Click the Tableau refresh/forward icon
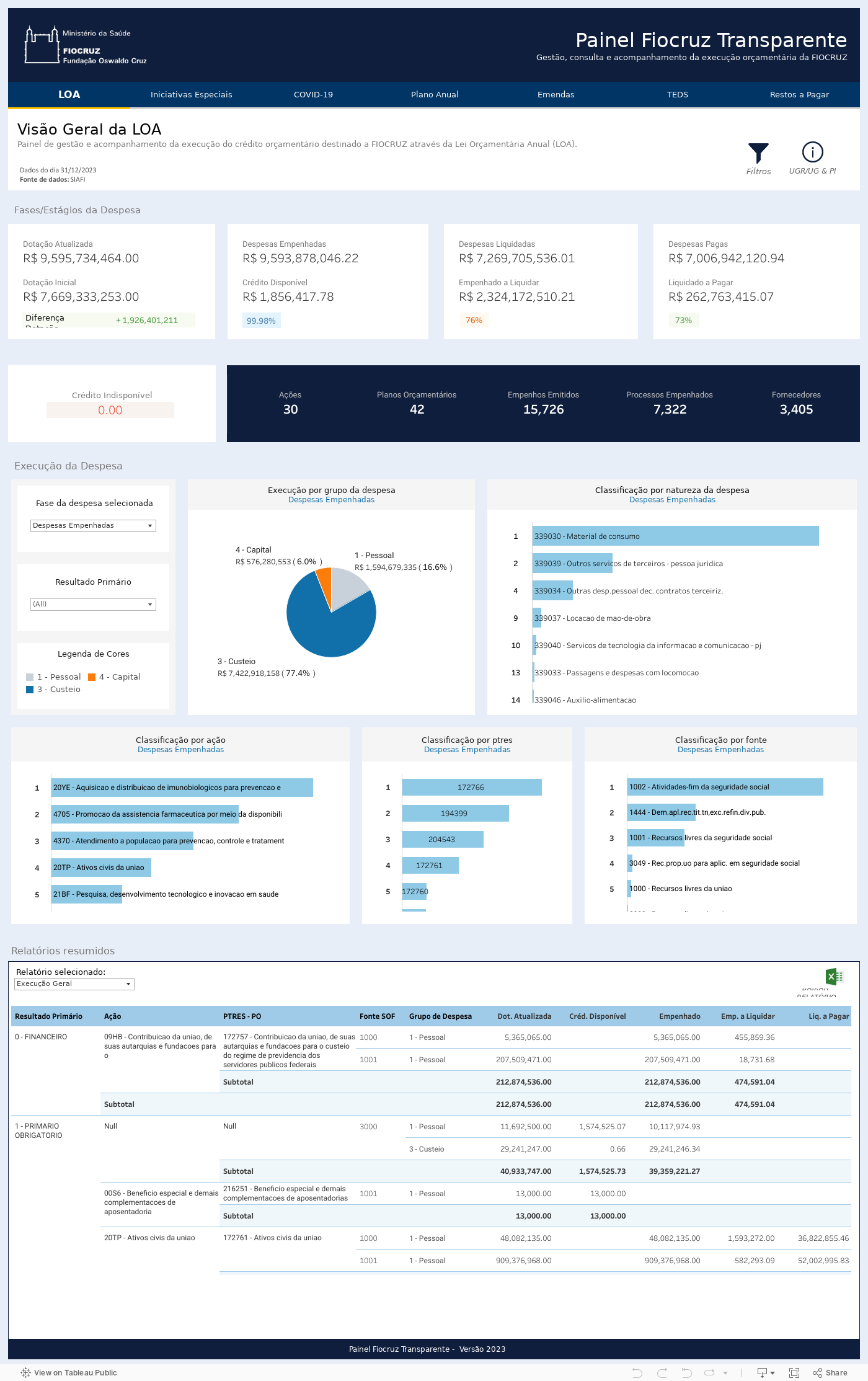The width and height of the screenshot is (868, 1381). pyautogui.click(x=710, y=1372)
